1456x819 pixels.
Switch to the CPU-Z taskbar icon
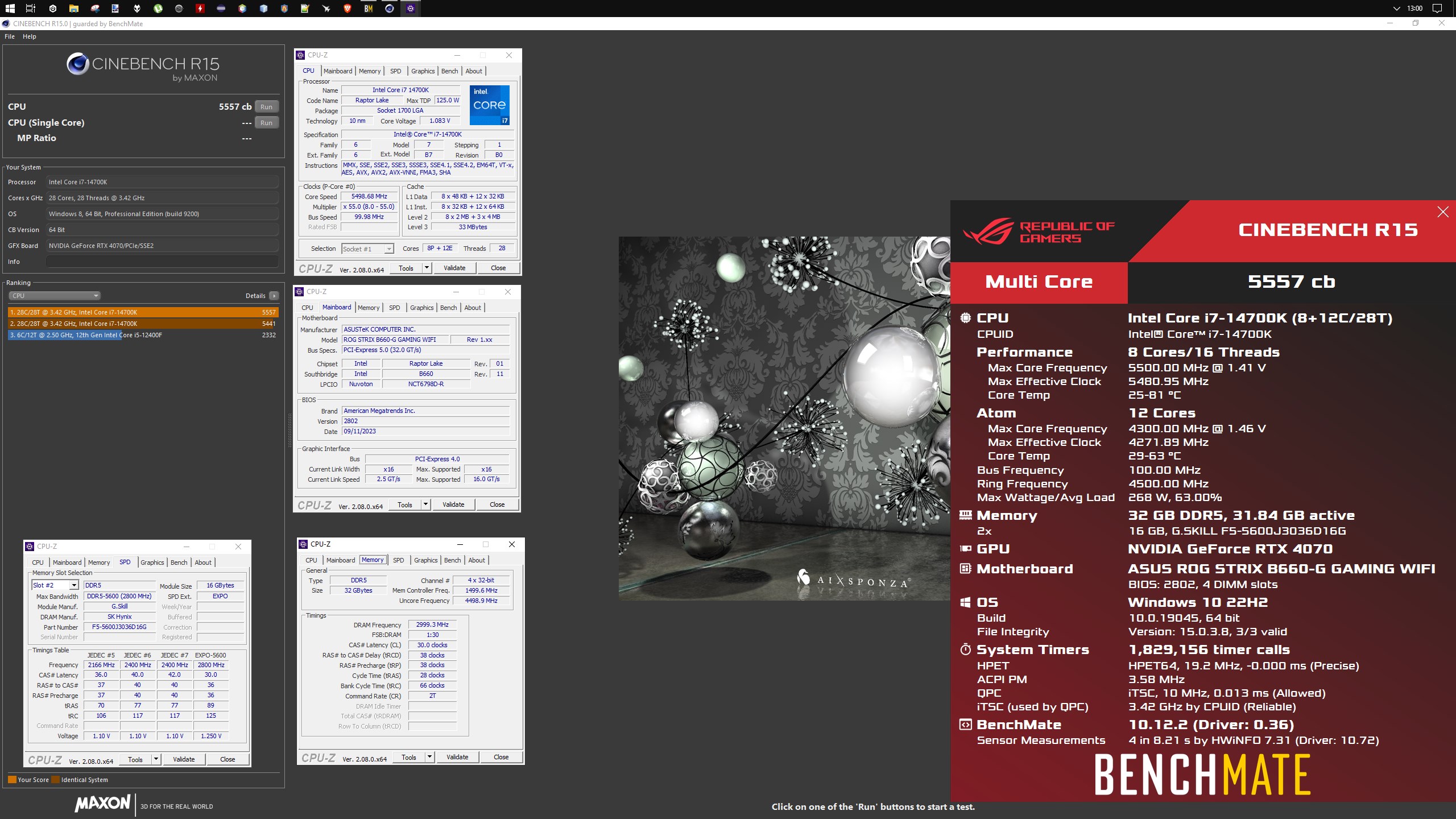coord(411,9)
